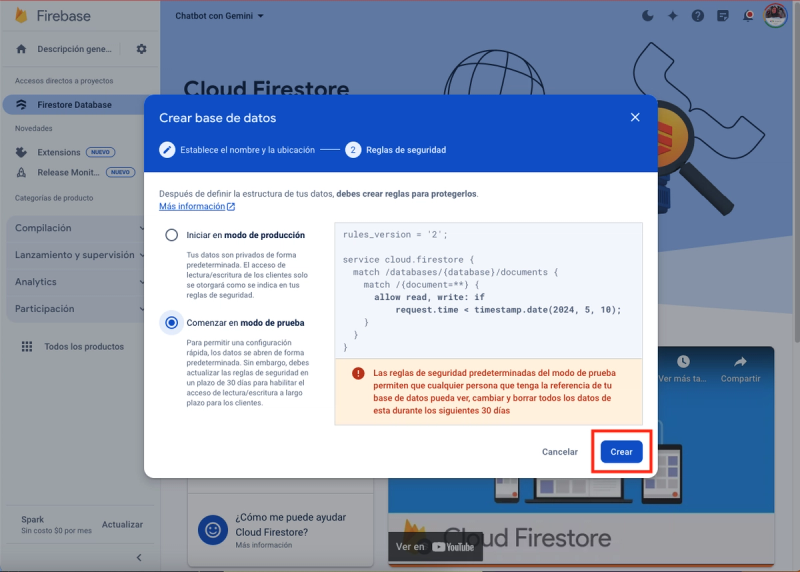Screen dimensions: 800x572
Task: Click the grid icon for all products
Action: [x=27, y=346]
